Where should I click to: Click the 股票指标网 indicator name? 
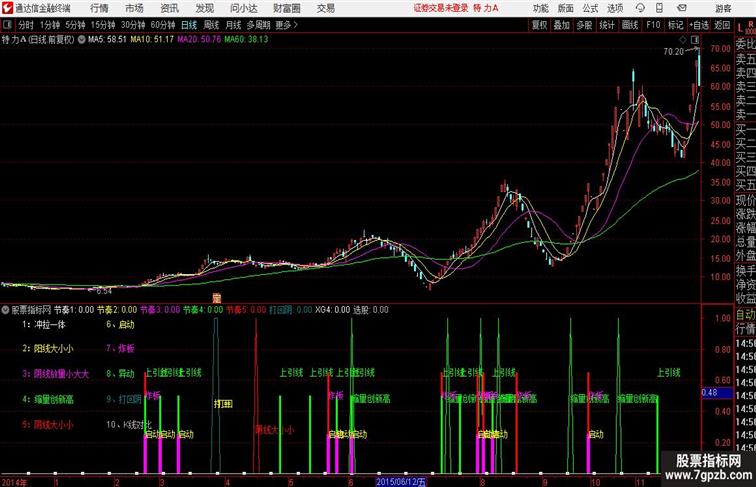31,310
